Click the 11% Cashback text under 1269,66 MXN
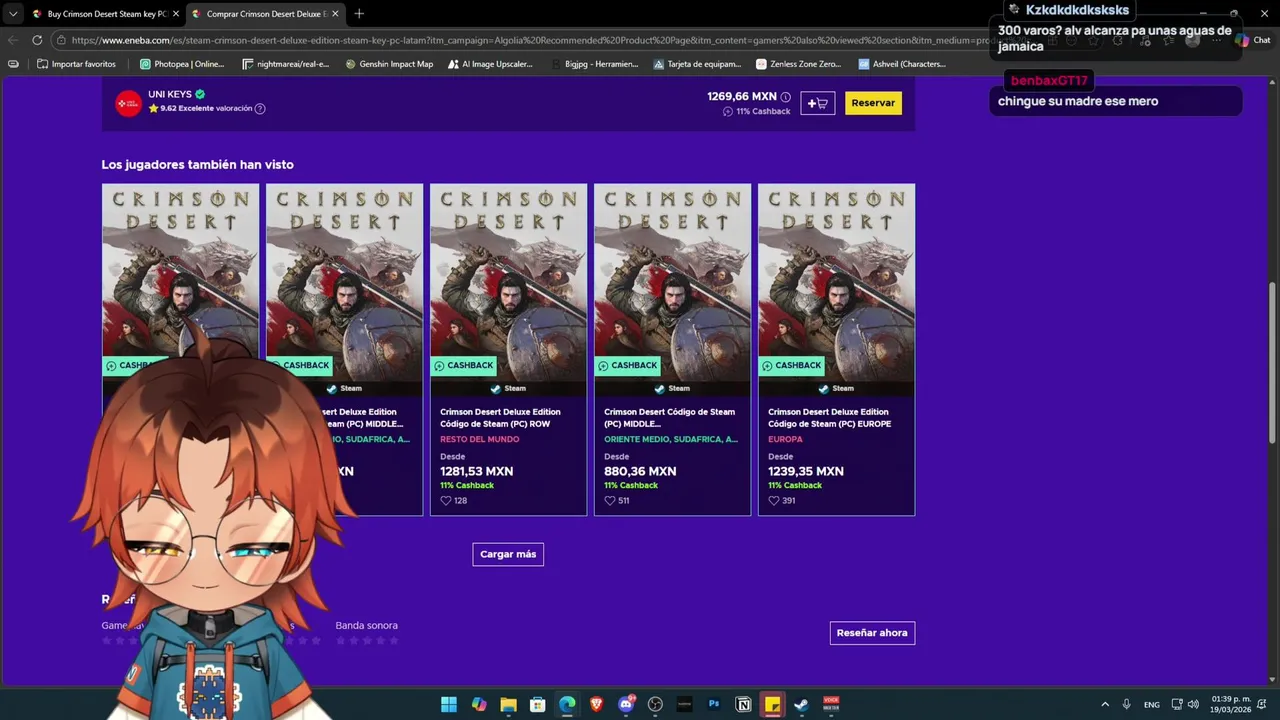The height and width of the screenshot is (720, 1280). tap(763, 111)
